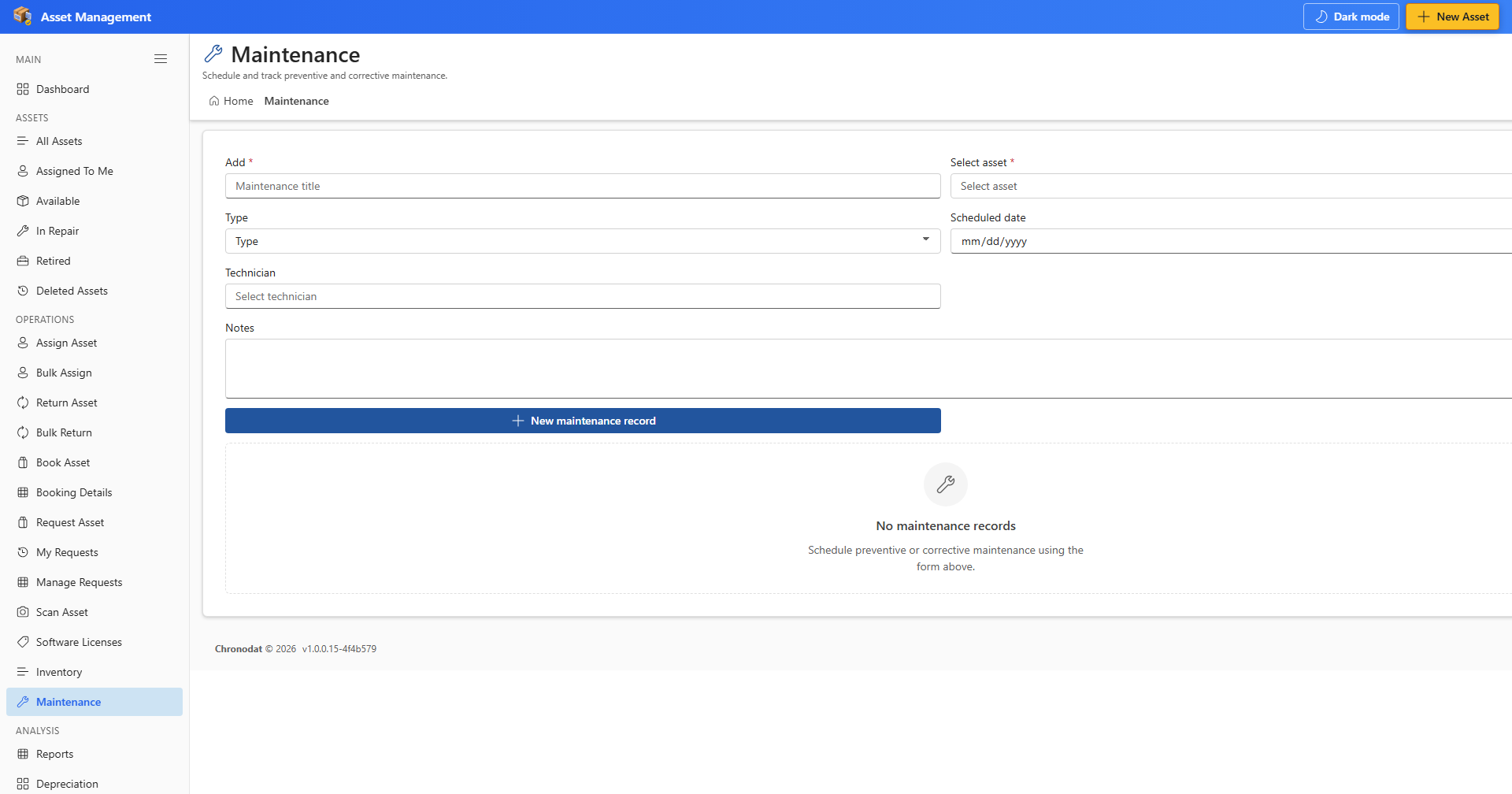Follow the Home breadcrumb link
1512x794 pixels.
click(231, 101)
